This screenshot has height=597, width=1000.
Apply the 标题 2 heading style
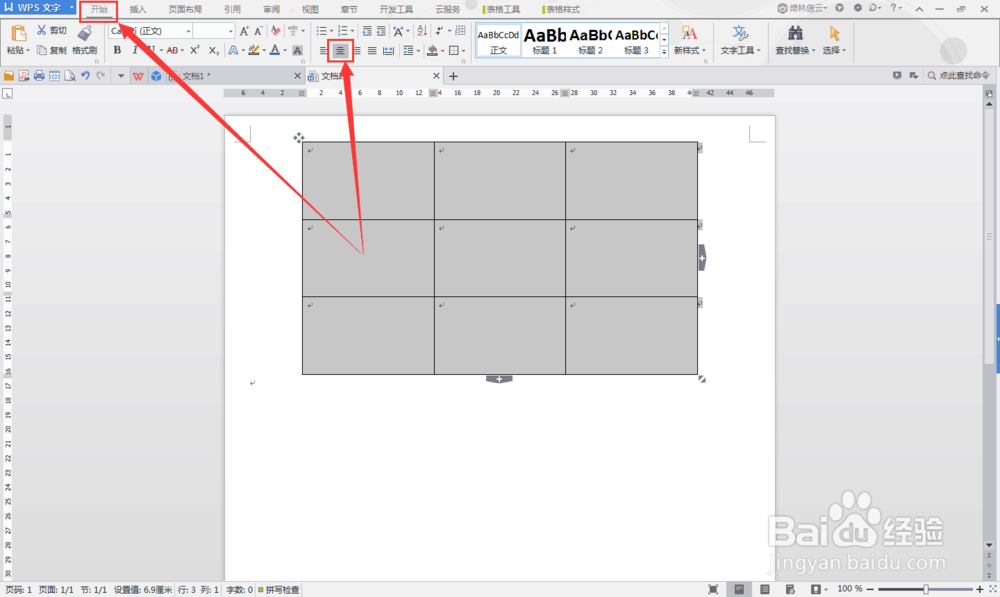point(591,41)
